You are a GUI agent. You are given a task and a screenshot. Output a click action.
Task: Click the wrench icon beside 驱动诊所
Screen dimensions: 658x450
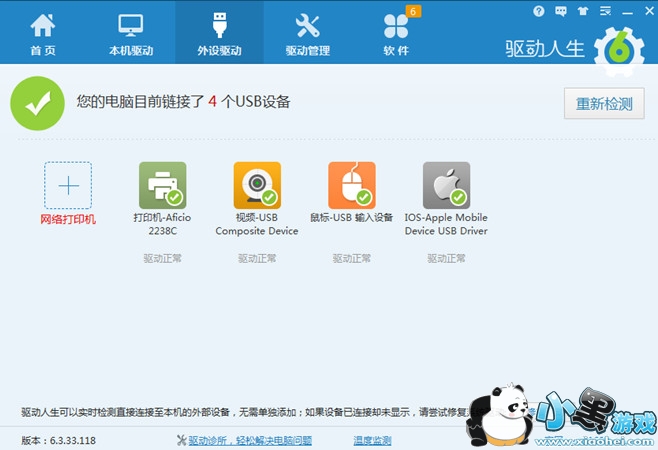[181, 440]
